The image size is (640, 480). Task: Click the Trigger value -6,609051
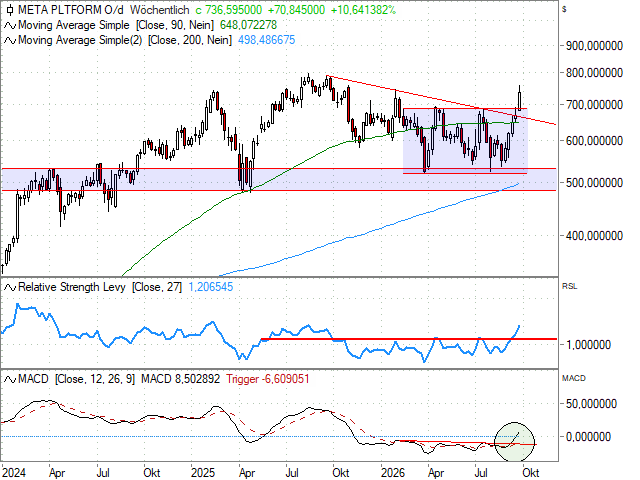(x=268, y=379)
